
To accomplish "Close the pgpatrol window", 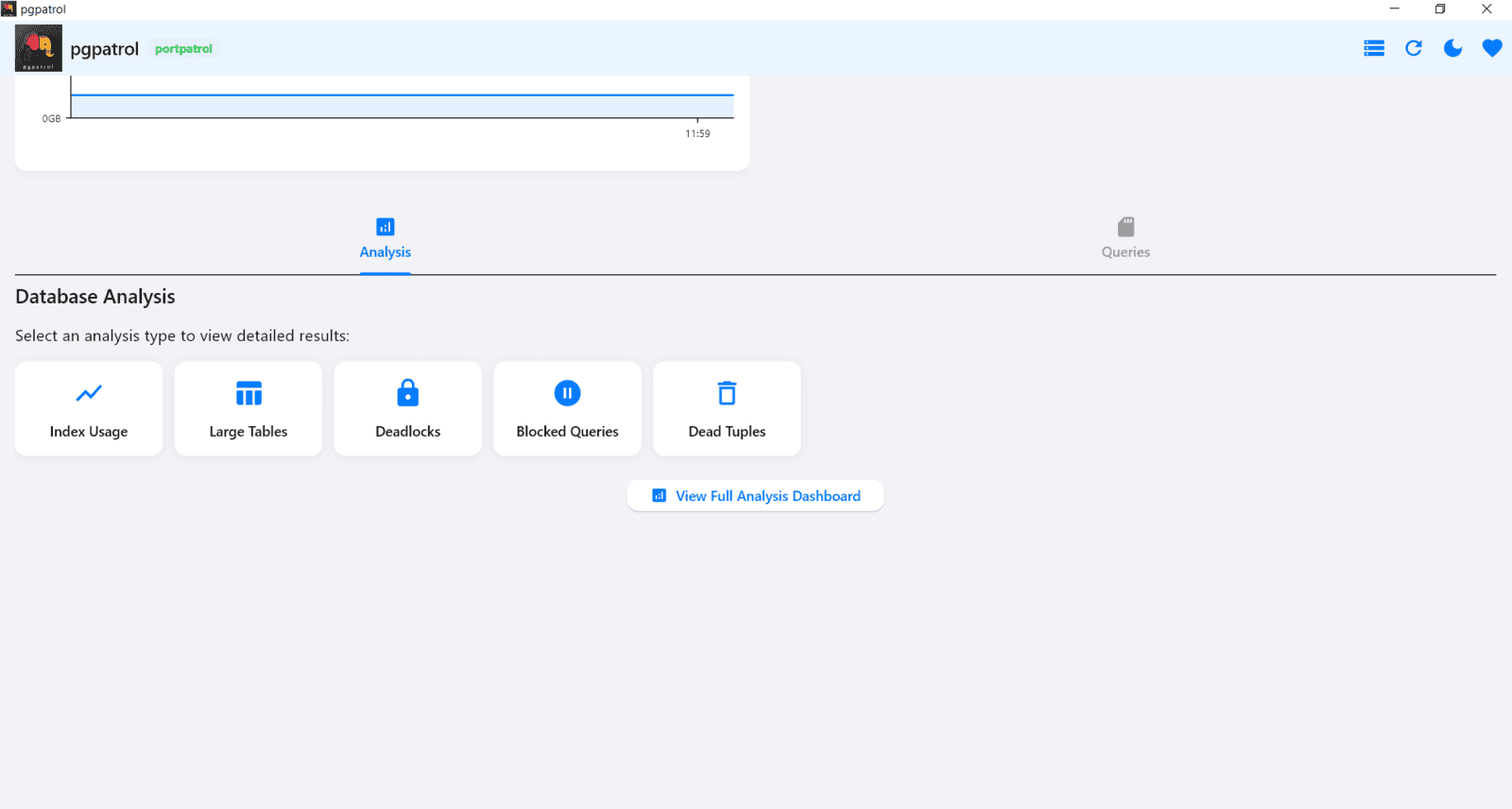I will (x=1486, y=9).
